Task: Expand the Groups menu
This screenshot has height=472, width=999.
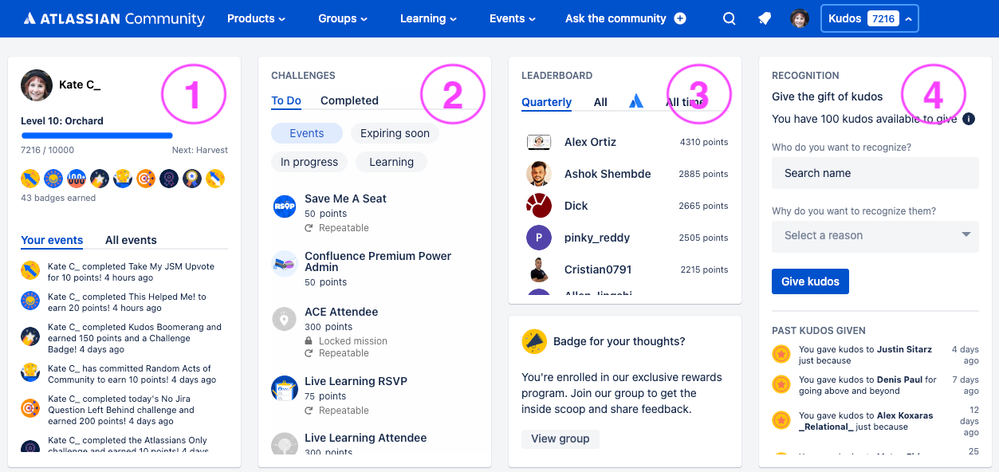Action: tap(343, 18)
